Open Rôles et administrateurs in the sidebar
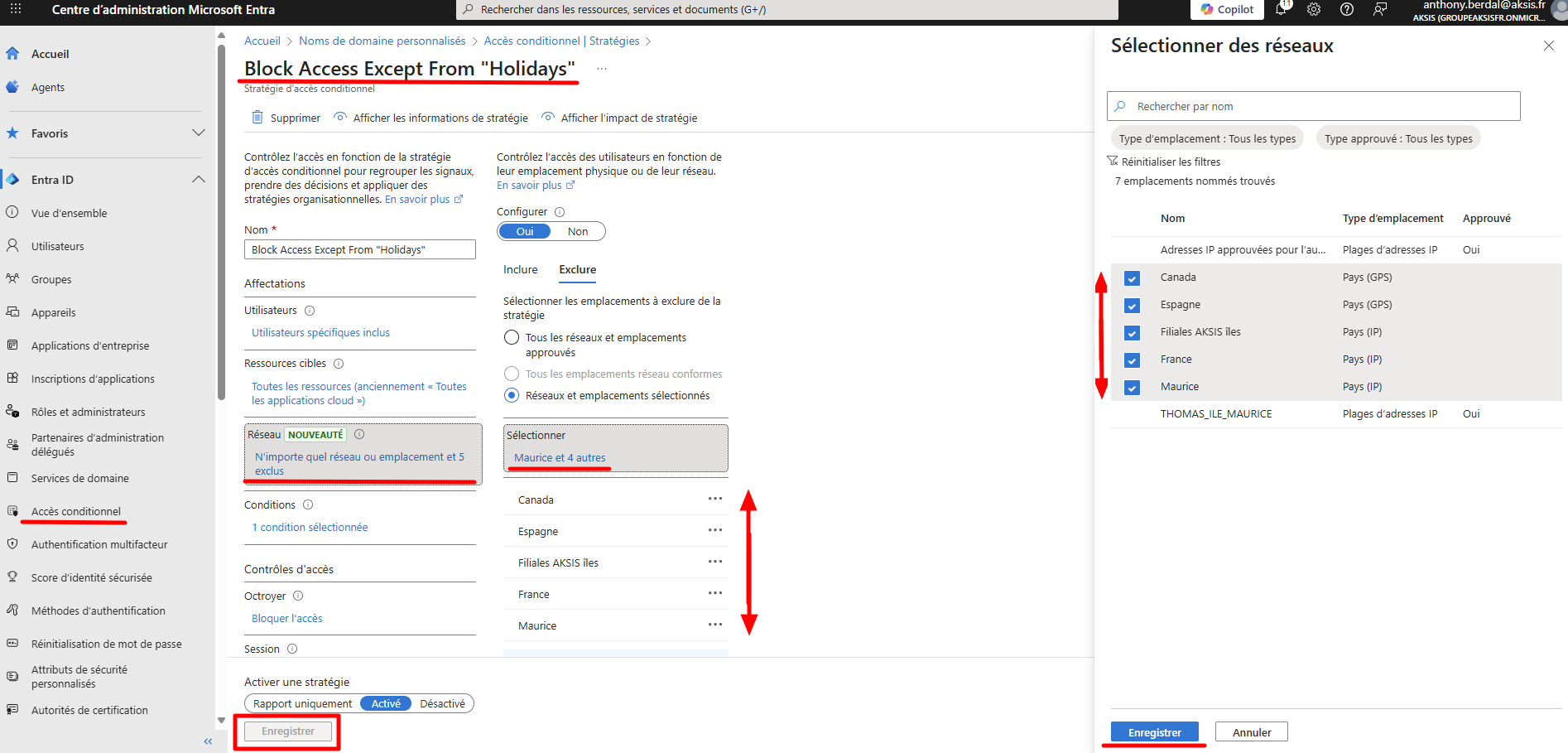Image resolution: width=1568 pixels, height=753 pixels. [x=88, y=412]
